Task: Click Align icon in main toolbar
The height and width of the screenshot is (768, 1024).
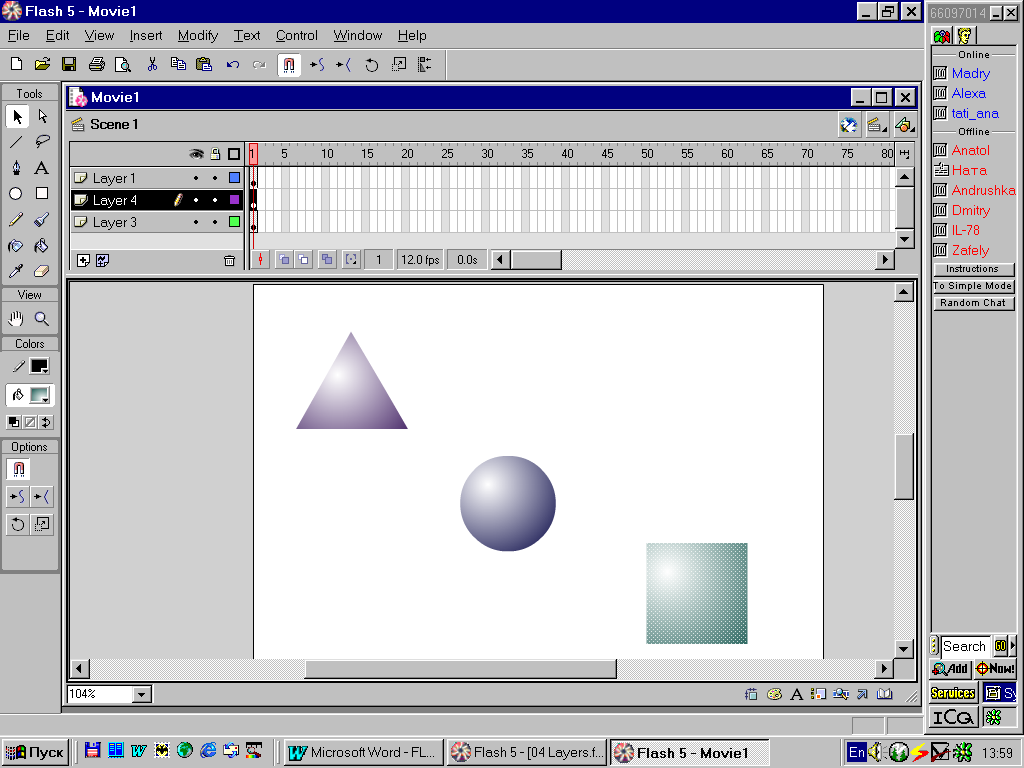Action: [x=424, y=64]
